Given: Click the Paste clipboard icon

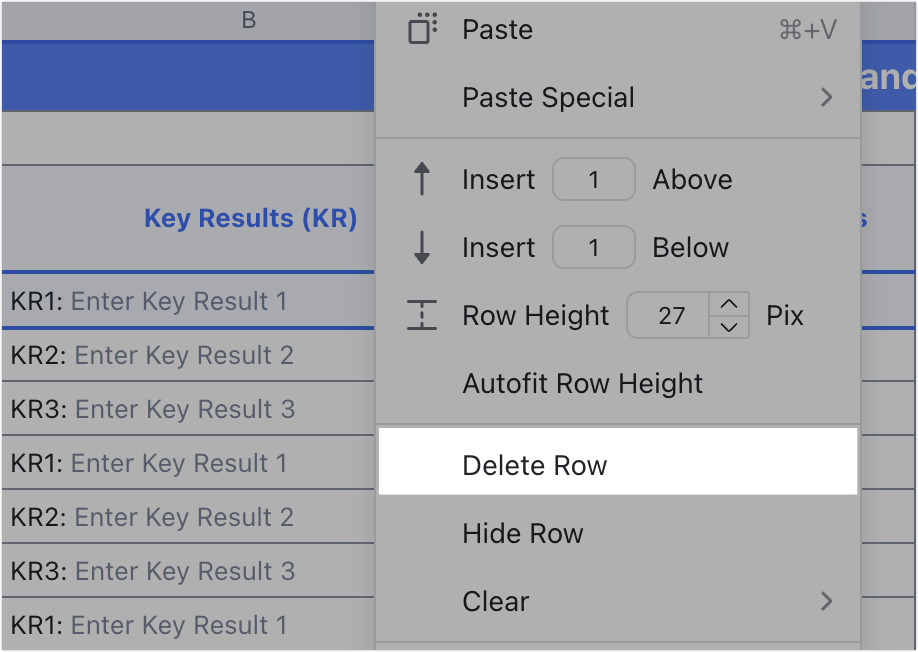Looking at the screenshot, I should 422,29.
